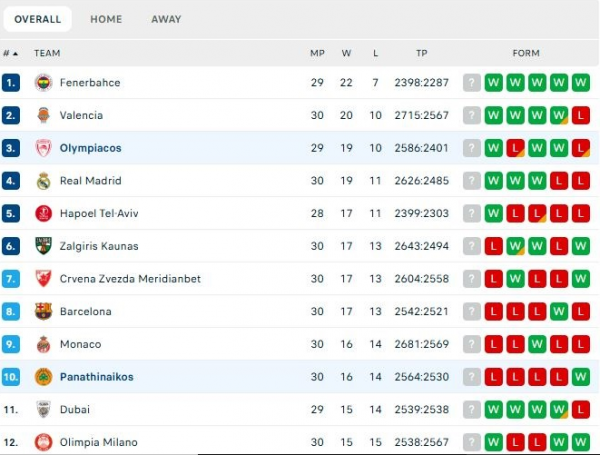Click the Valencia team logo

click(43, 115)
